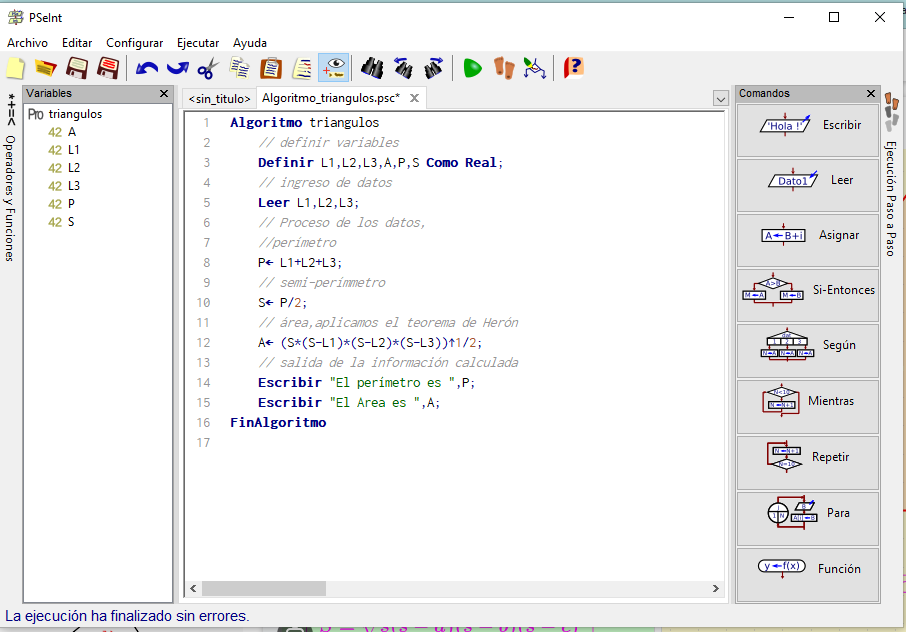Place cursor on the FinAlgoritmo line
Viewport: 906px width, 632px height.
278,423
